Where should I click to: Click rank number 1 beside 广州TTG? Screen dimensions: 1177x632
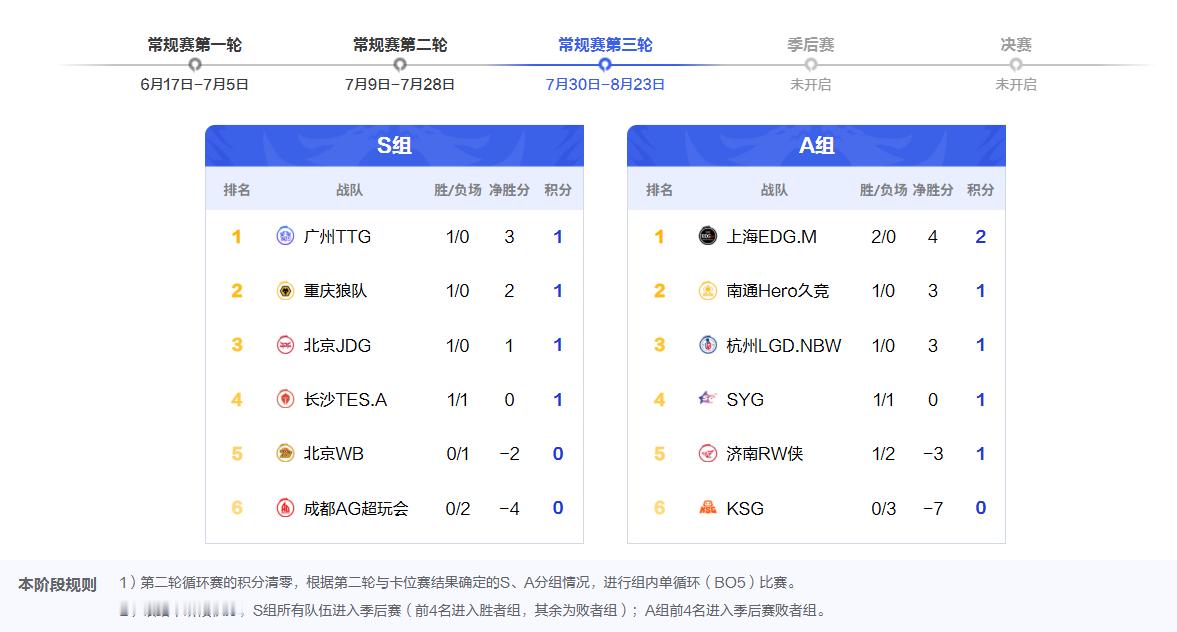coord(236,236)
